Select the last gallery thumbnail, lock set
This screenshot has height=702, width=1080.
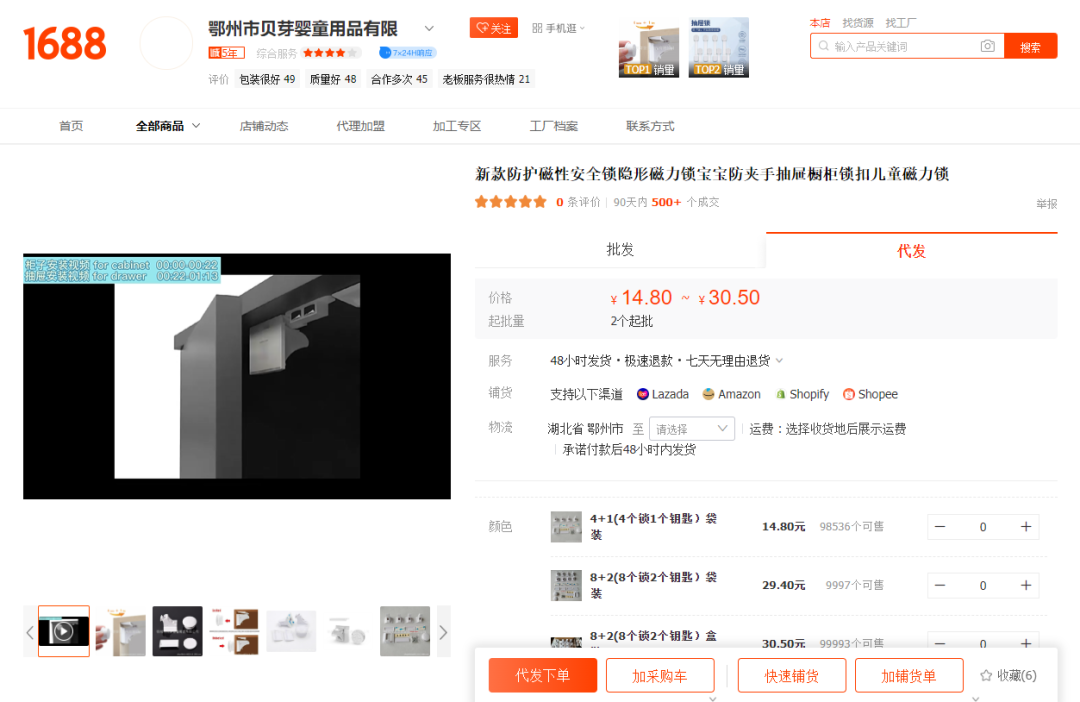click(x=405, y=631)
